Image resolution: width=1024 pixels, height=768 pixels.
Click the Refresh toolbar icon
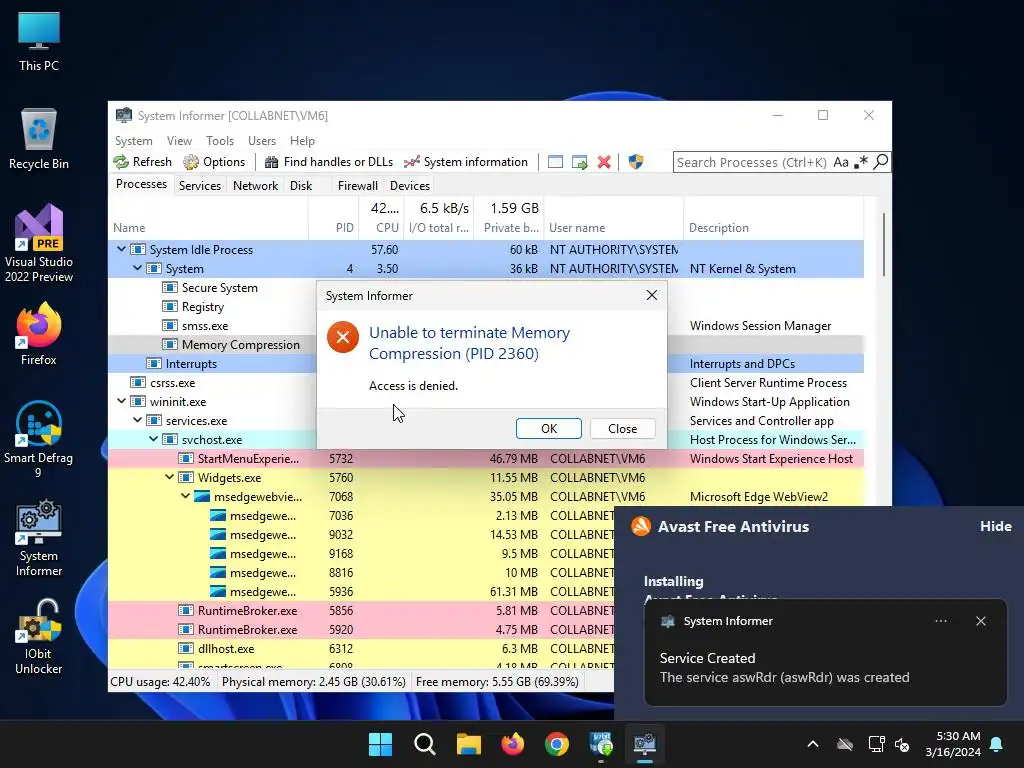click(121, 162)
